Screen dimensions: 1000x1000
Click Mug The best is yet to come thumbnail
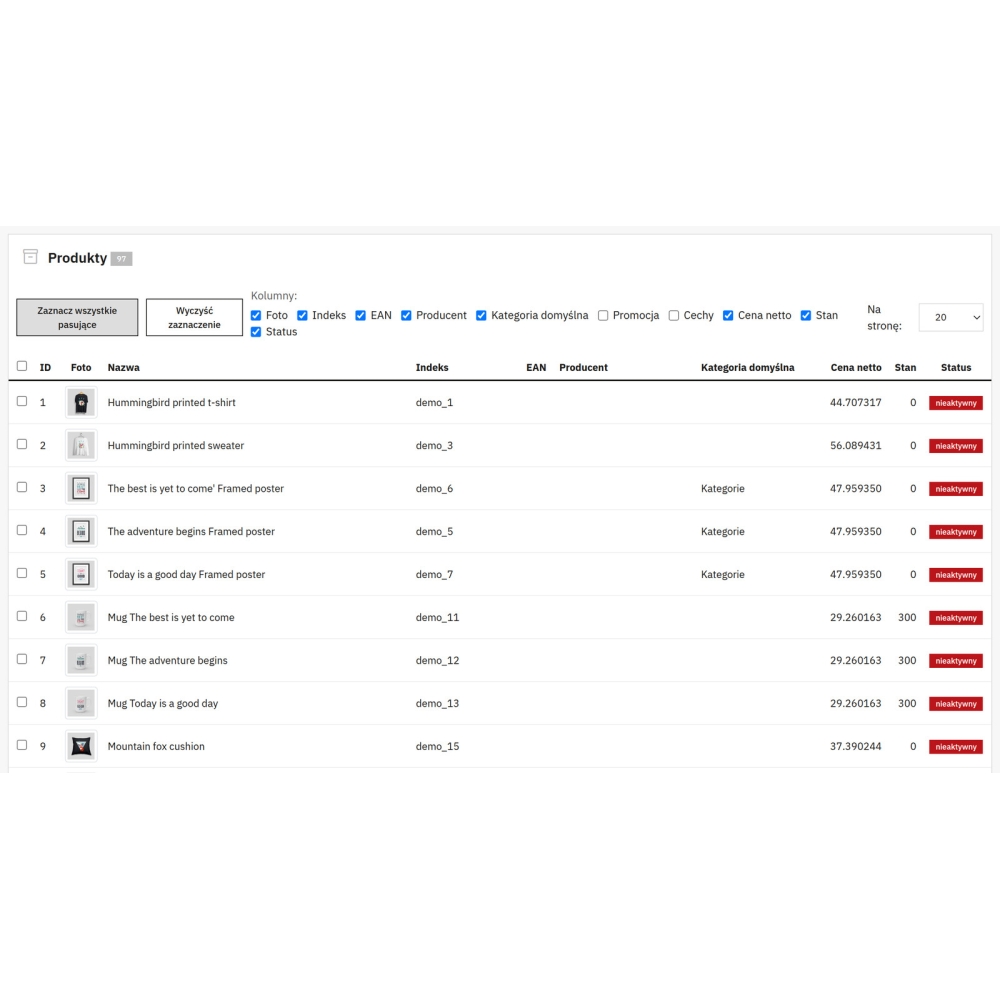tap(81, 617)
